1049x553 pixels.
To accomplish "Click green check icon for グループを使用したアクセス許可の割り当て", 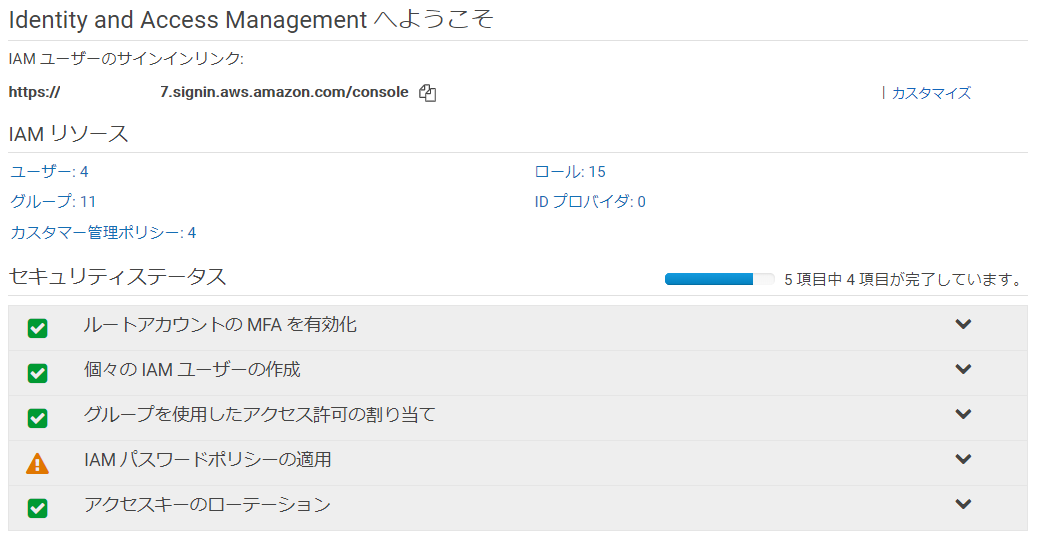I will click(x=37, y=418).
